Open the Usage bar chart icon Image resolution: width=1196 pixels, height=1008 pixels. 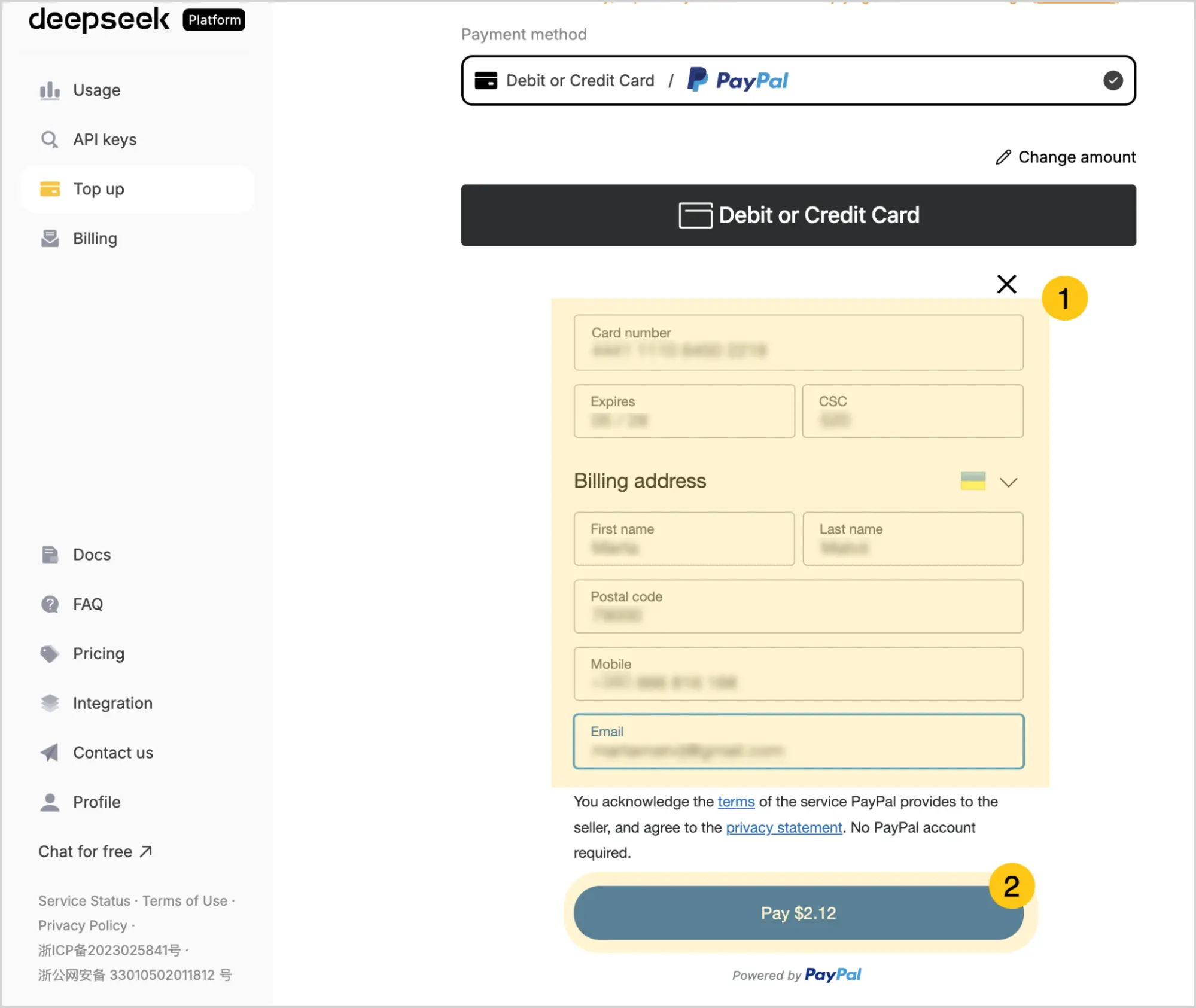tap(50, 90)
